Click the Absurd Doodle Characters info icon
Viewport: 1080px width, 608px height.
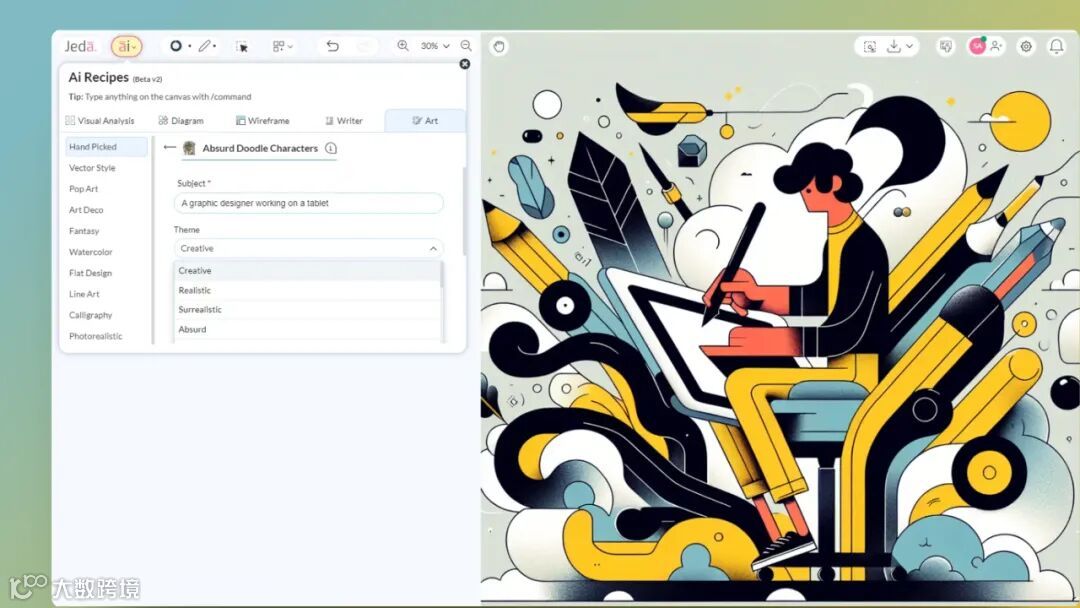[331, 148]
